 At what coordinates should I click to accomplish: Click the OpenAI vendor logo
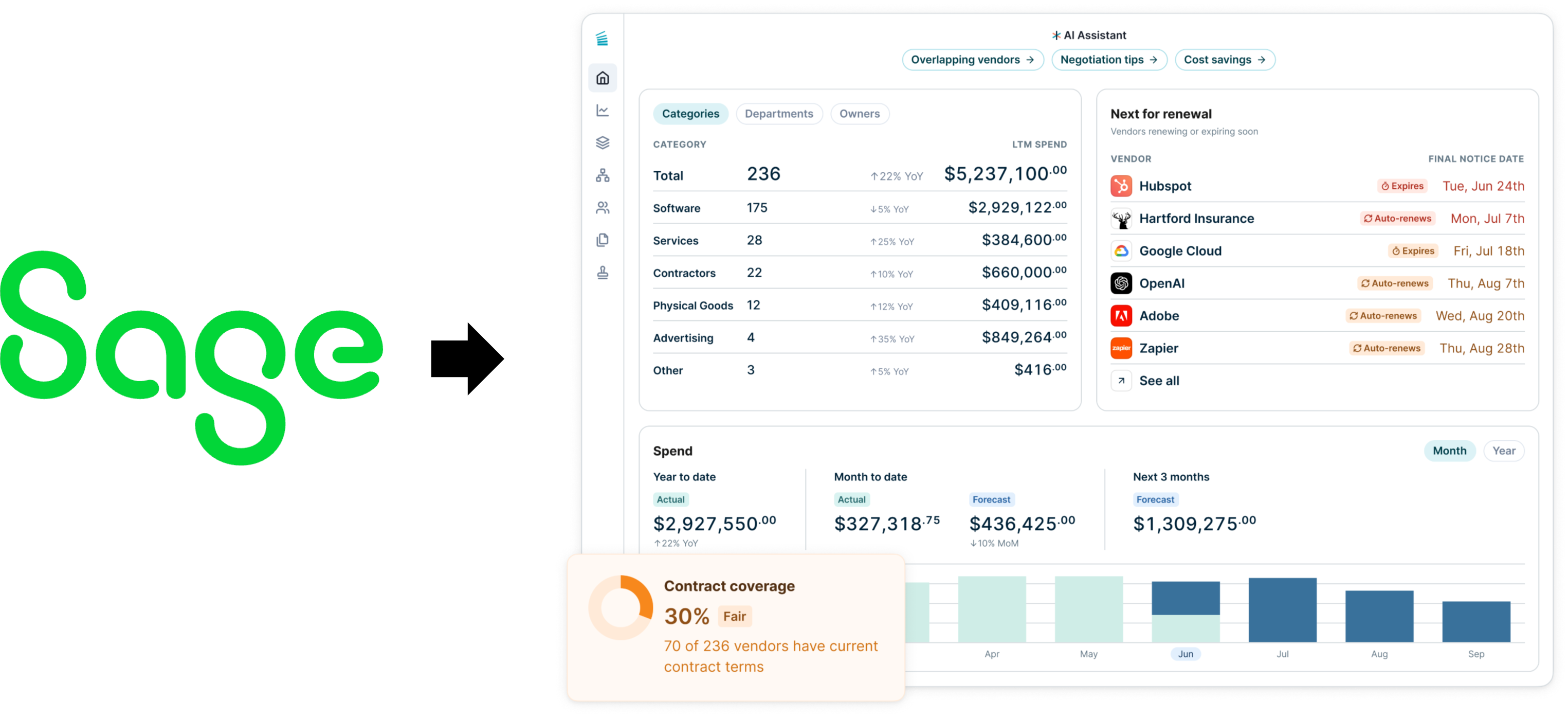coord(1121,283)
